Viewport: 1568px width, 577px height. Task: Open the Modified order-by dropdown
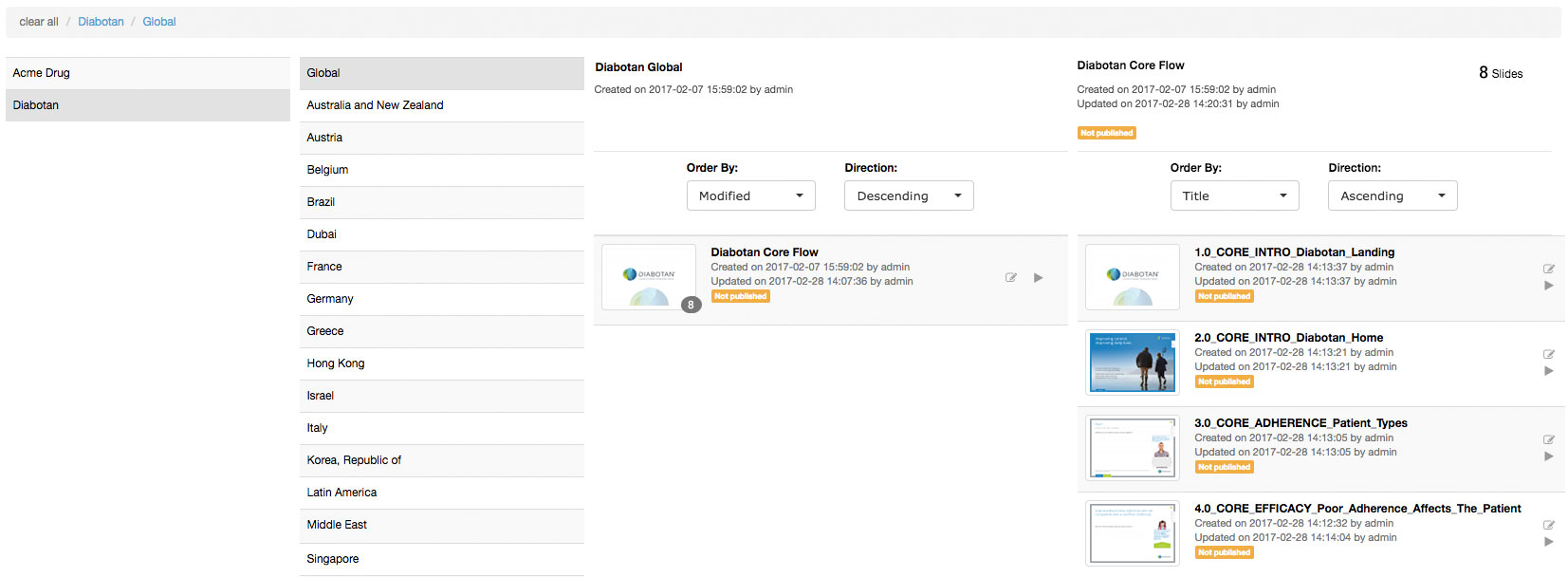(x=751, y=195)
